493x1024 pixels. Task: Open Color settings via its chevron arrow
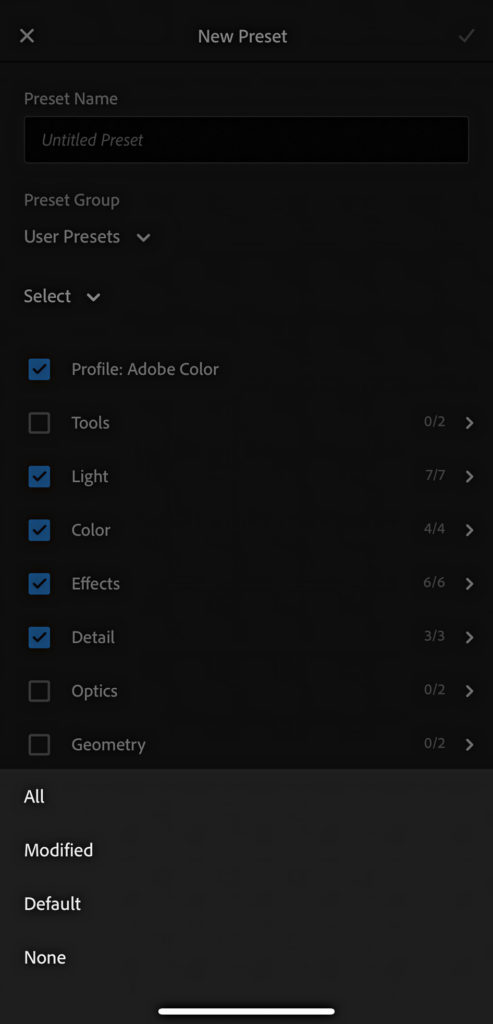pos(469,530)
